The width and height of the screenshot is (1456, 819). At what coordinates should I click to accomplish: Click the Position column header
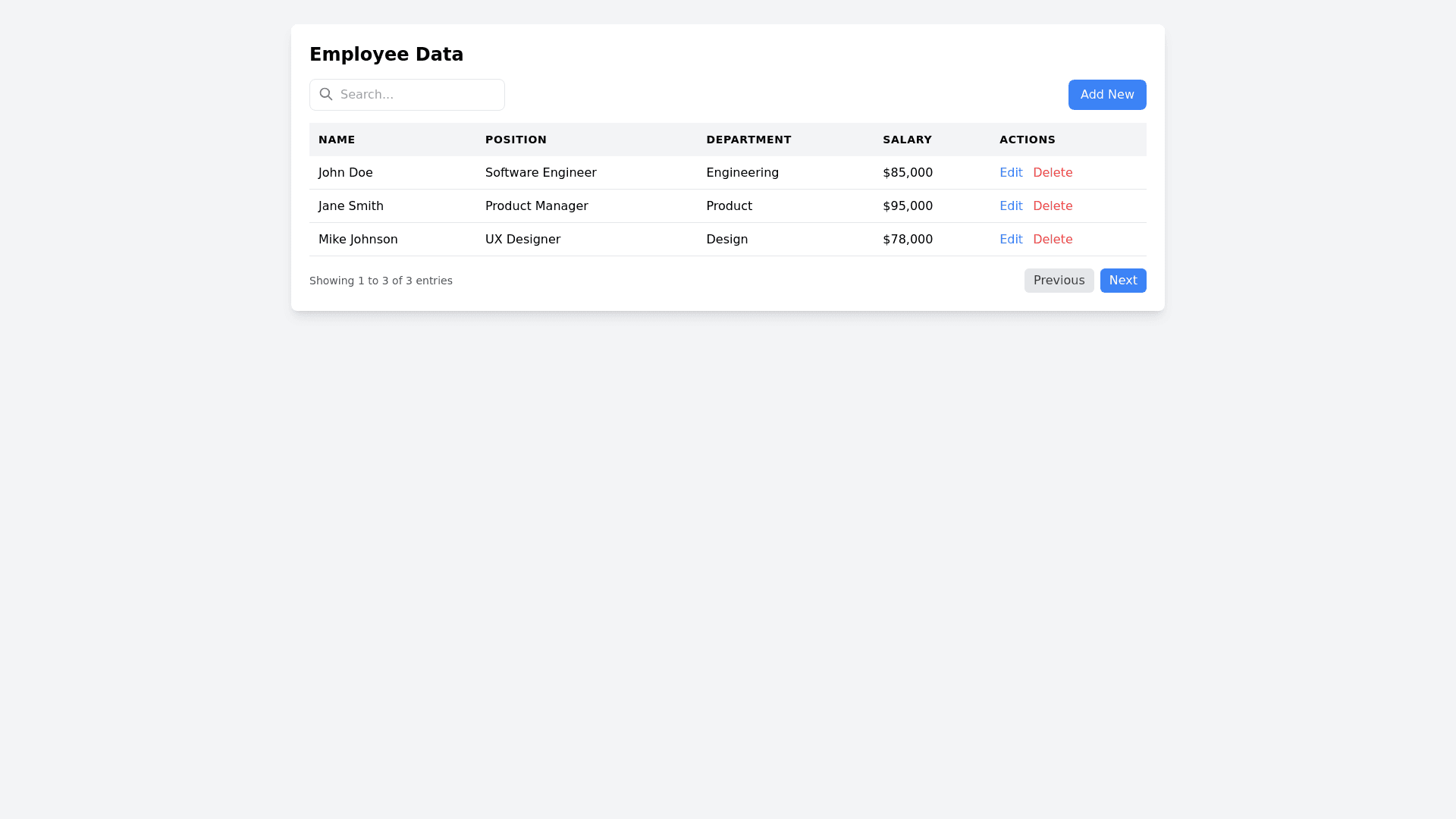coord(516,140)
